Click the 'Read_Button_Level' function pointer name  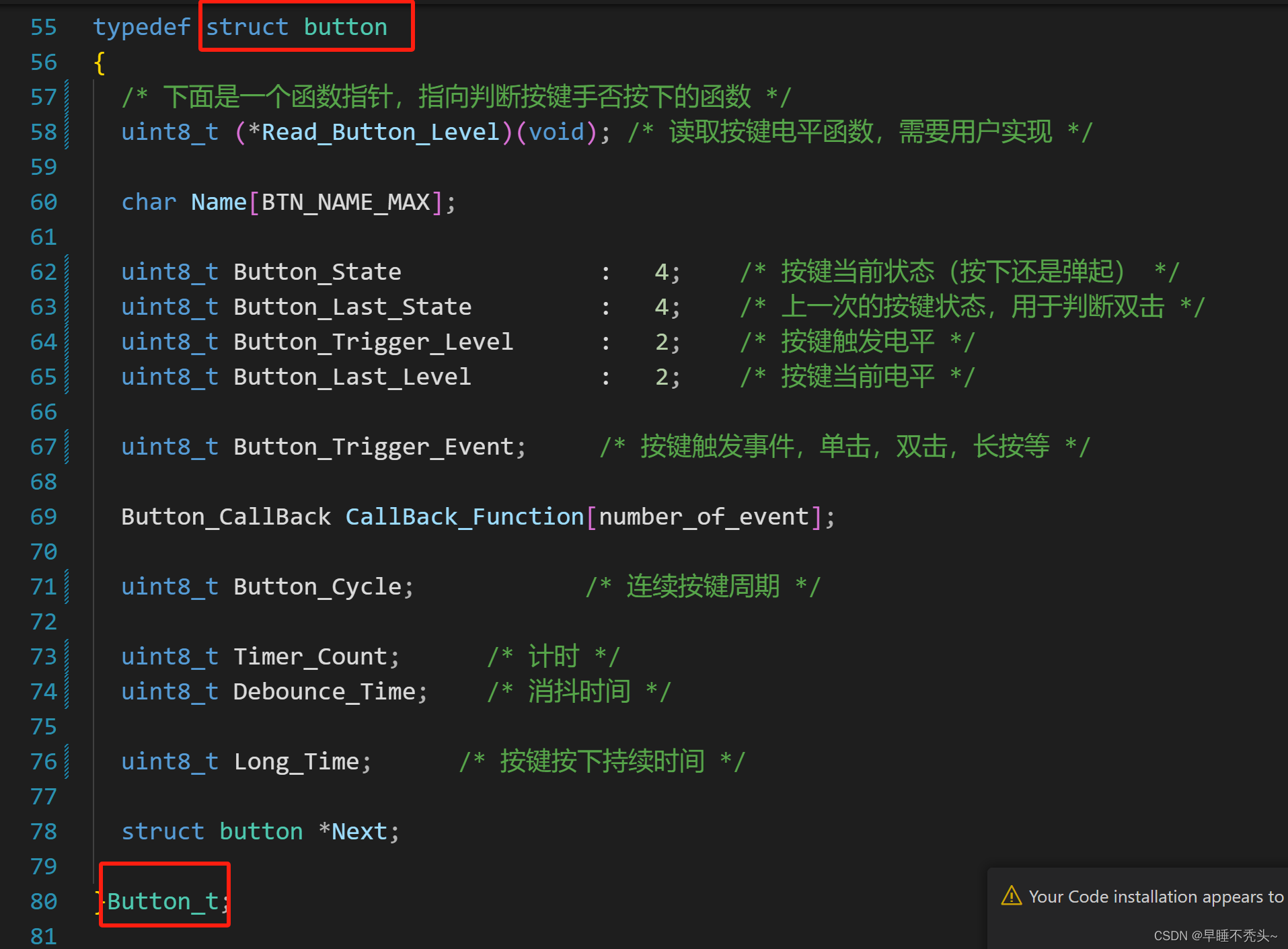tap(381, 132)
